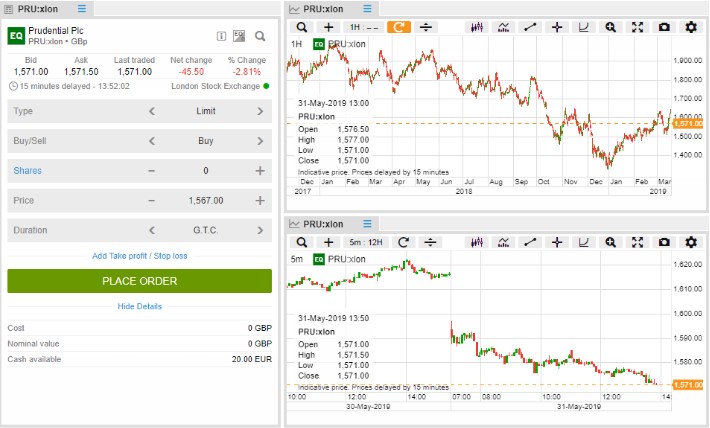Switch Buy/Sell to previous option with left arrow
The height and width of the screenshot is (428, 710).
pyautogui.click(x=152, y=141)
